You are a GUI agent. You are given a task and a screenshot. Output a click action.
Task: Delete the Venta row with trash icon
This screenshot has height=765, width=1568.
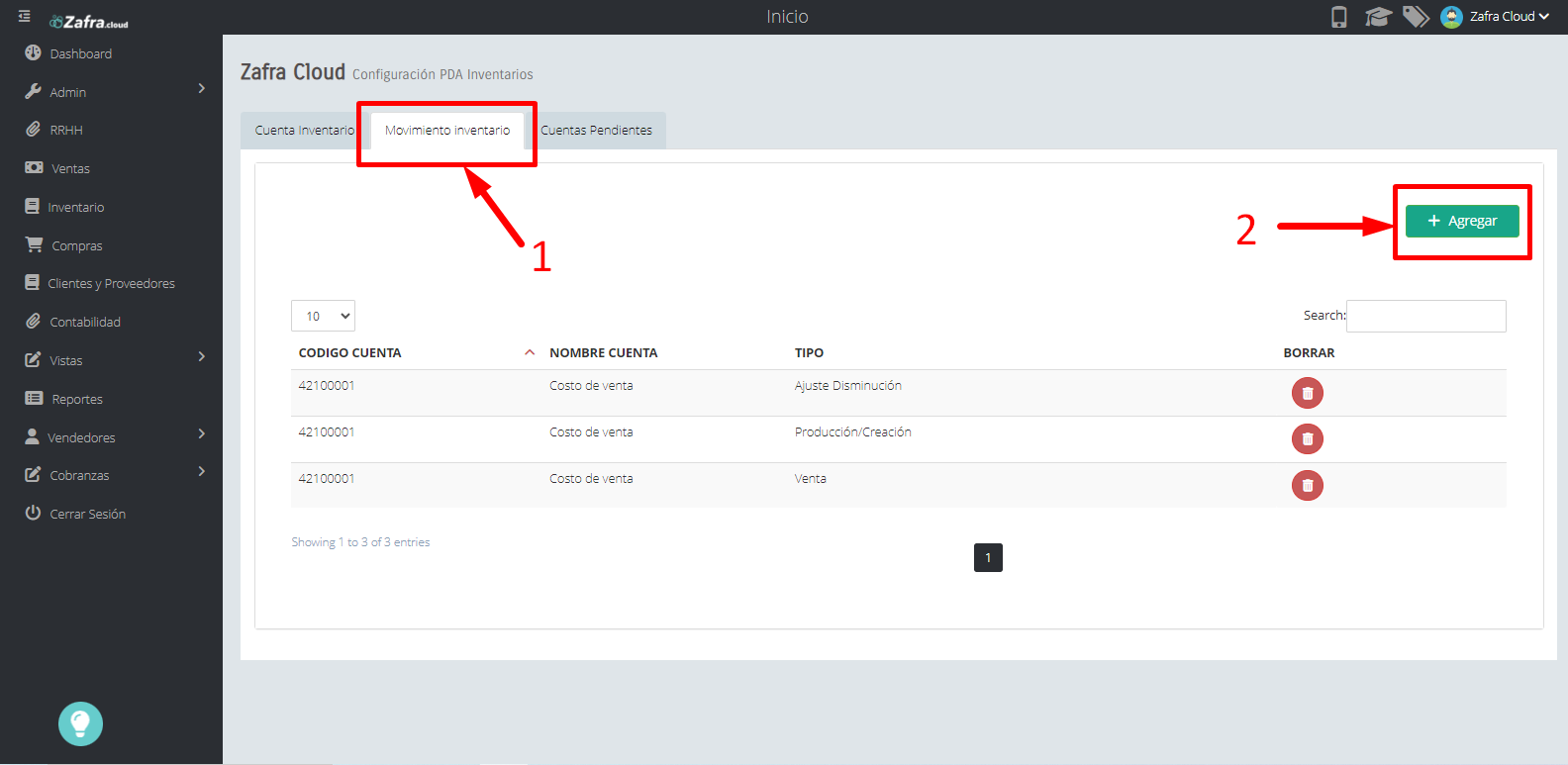click(x=1307, y=485)
